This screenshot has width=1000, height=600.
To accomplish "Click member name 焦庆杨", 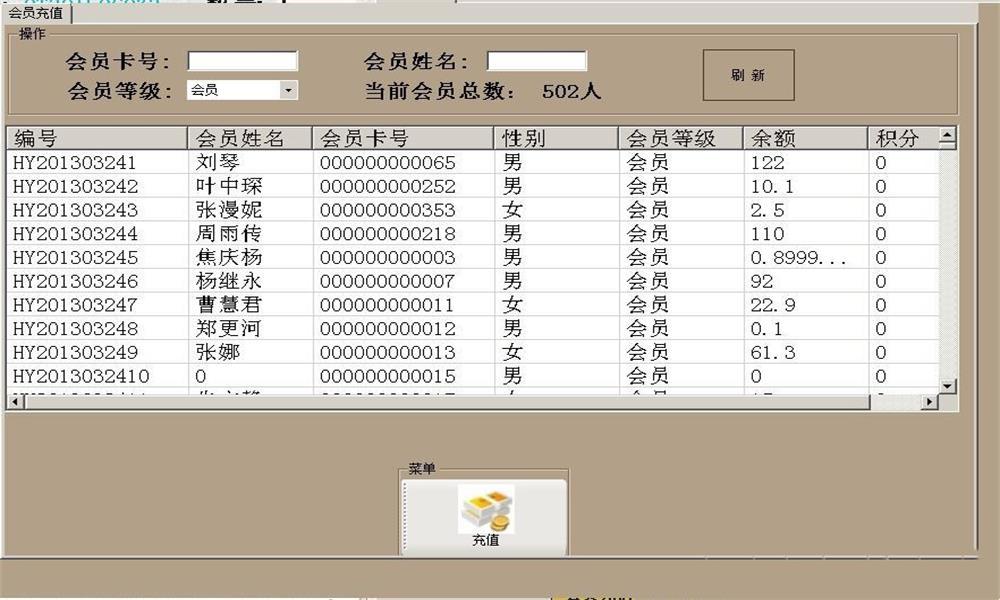I will coord(228,257).
